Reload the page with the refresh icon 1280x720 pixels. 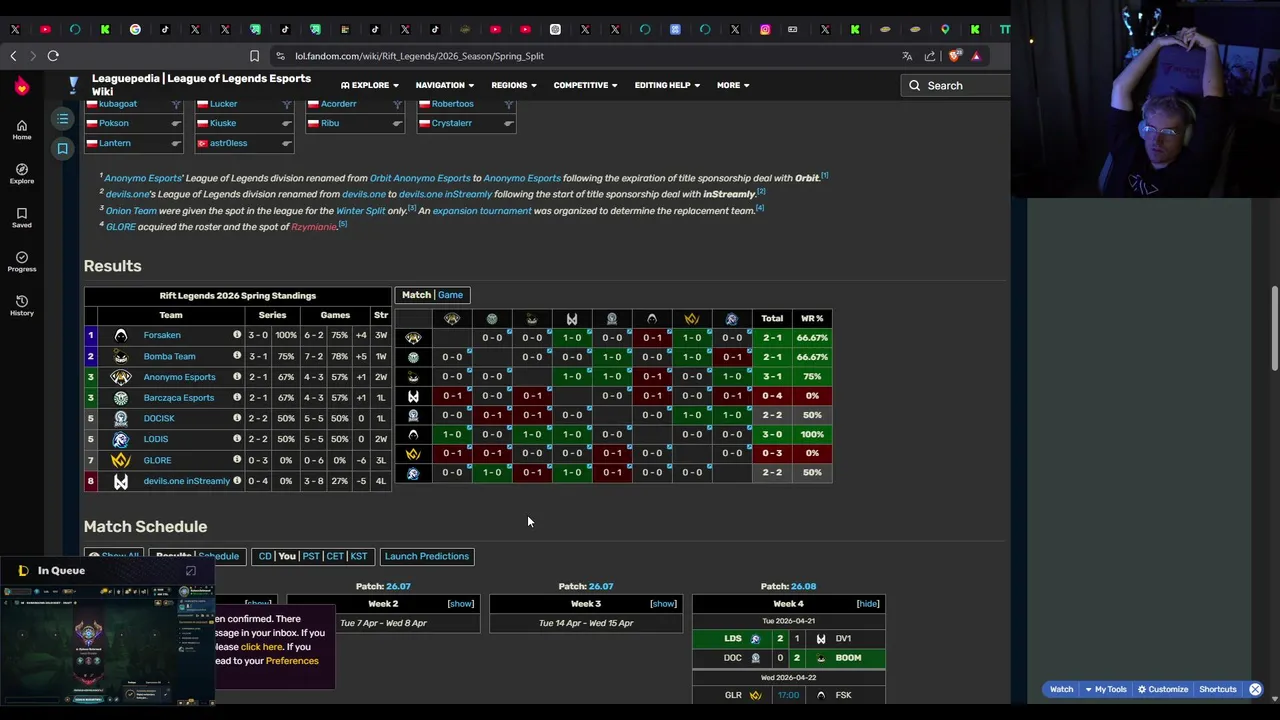(x=53, y=56)
